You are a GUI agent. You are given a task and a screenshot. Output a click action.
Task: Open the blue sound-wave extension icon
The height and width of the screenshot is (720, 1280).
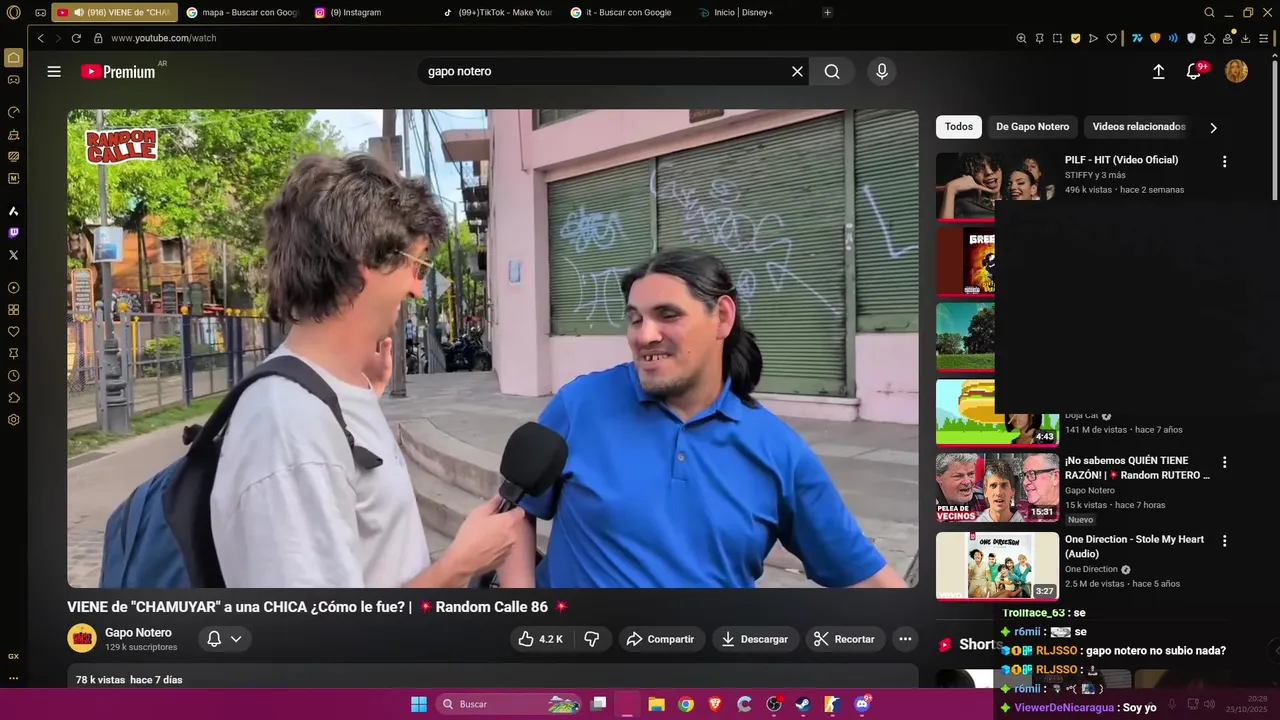(1172, 38)
